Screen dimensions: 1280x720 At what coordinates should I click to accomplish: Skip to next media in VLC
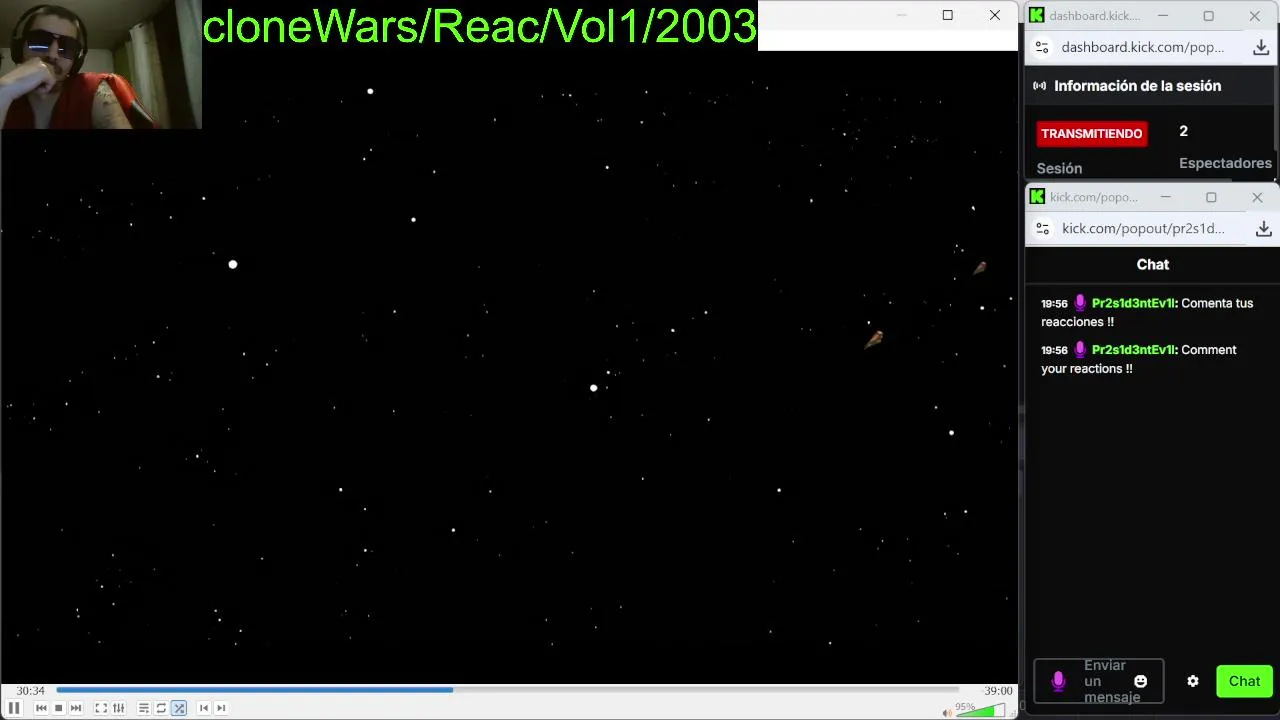tap(76, 708)
